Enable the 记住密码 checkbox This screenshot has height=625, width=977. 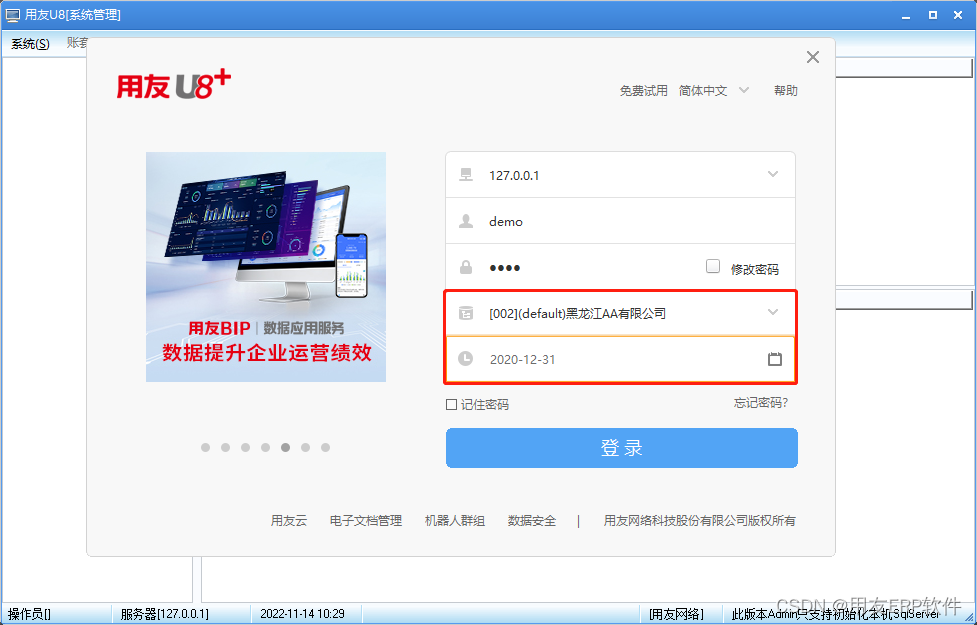tap(451, 404)
